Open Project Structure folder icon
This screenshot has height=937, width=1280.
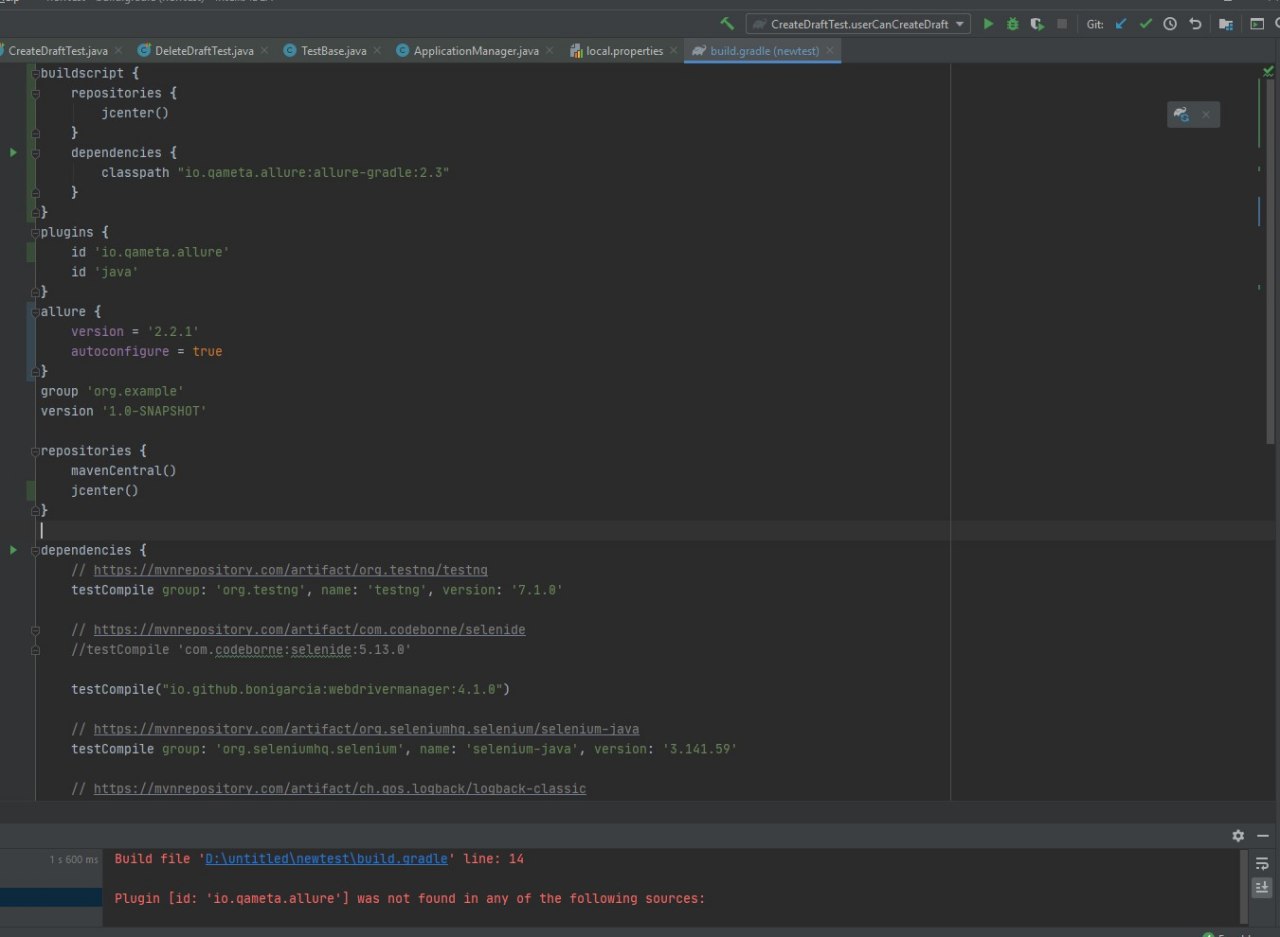pos(1226,24)
